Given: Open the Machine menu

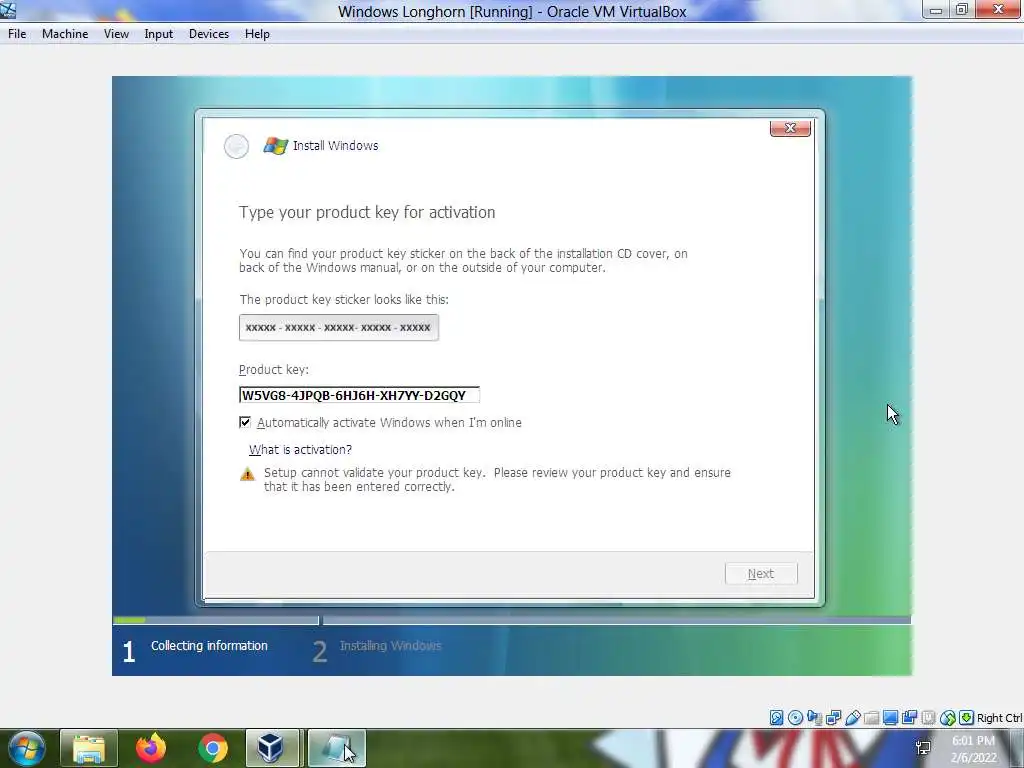Looking at the screenshot, I should click(x=65, y=34).
